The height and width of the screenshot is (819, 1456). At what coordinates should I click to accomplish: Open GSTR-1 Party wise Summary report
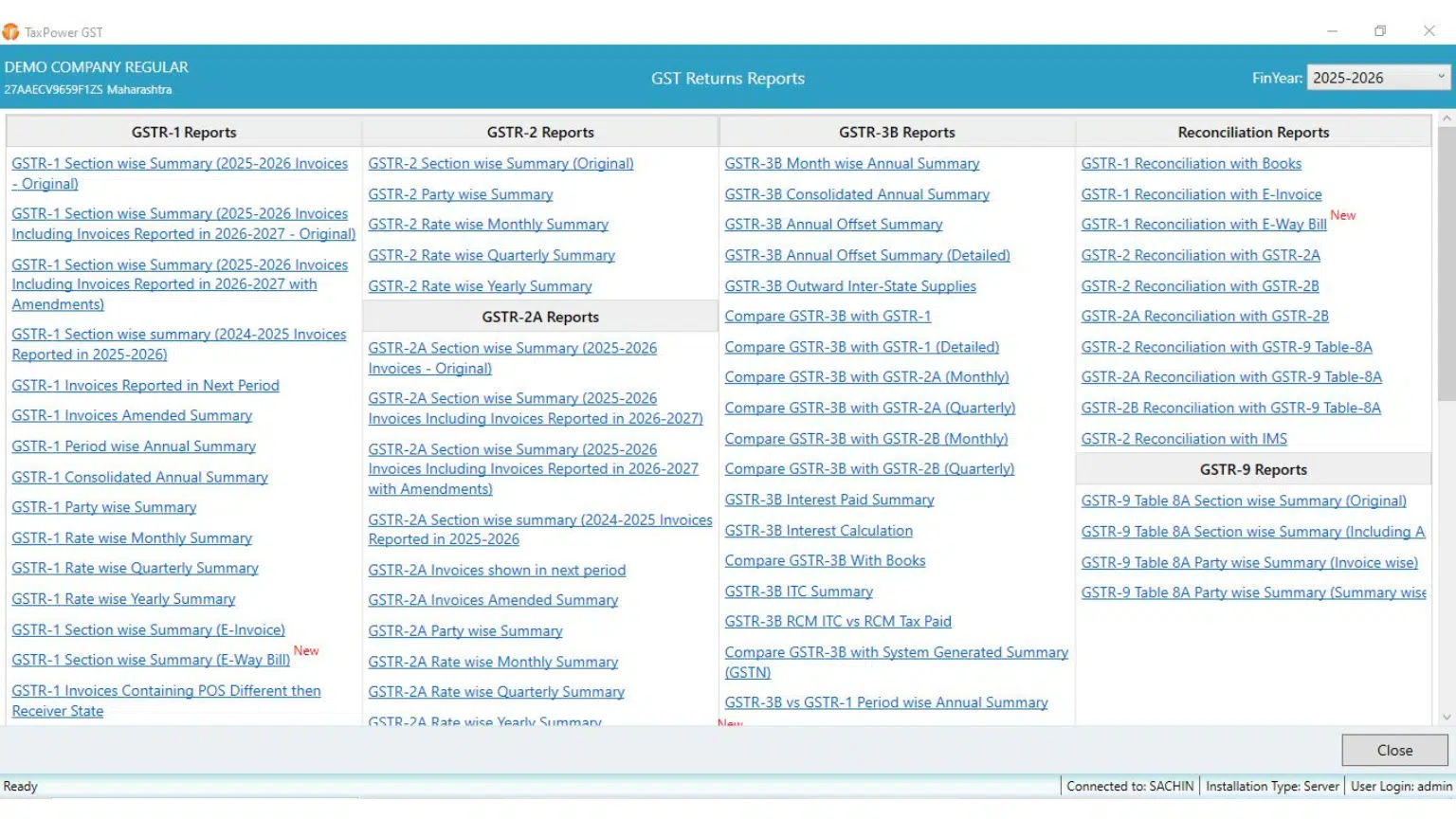pos(104,507)
